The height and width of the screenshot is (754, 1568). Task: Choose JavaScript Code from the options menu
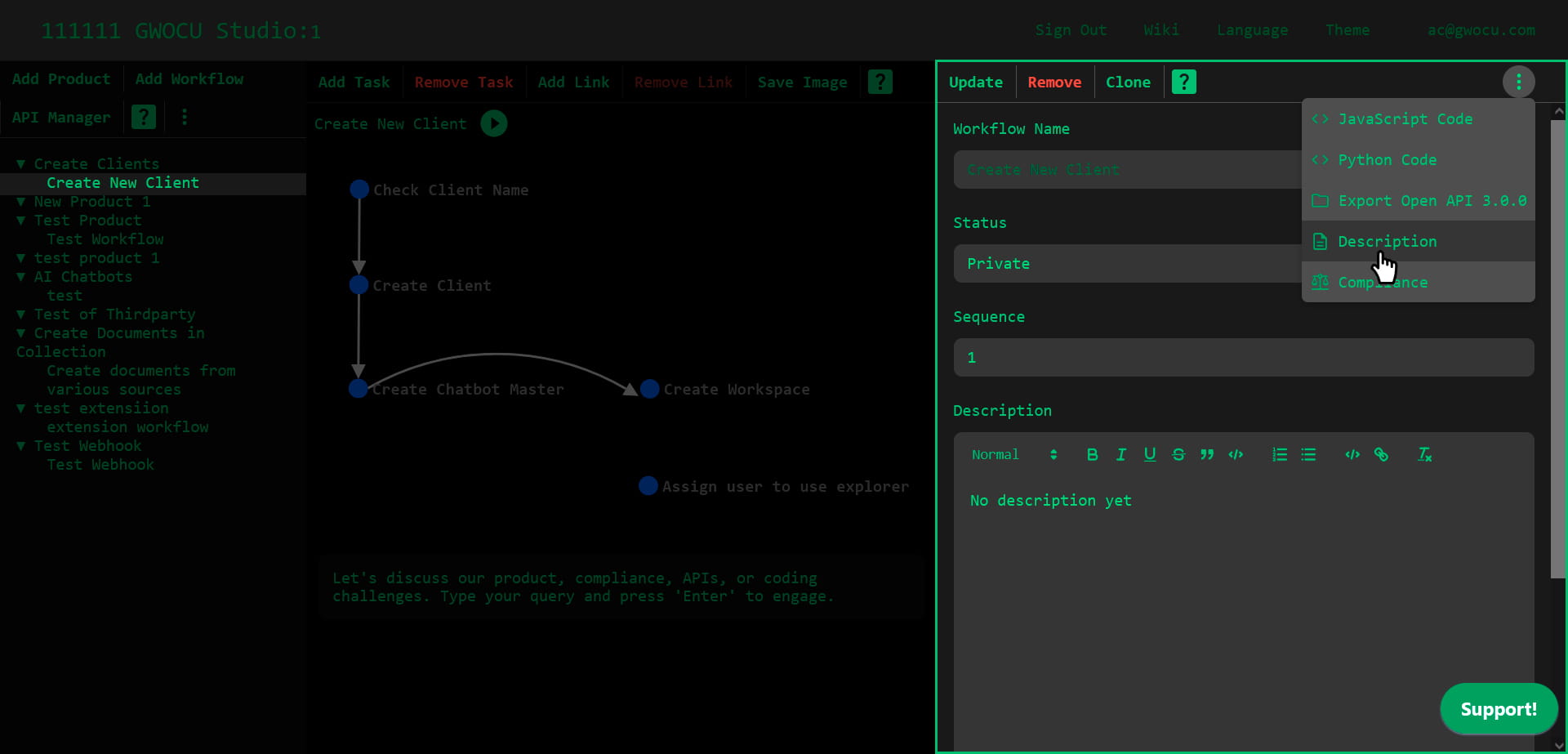point(1418,118)
